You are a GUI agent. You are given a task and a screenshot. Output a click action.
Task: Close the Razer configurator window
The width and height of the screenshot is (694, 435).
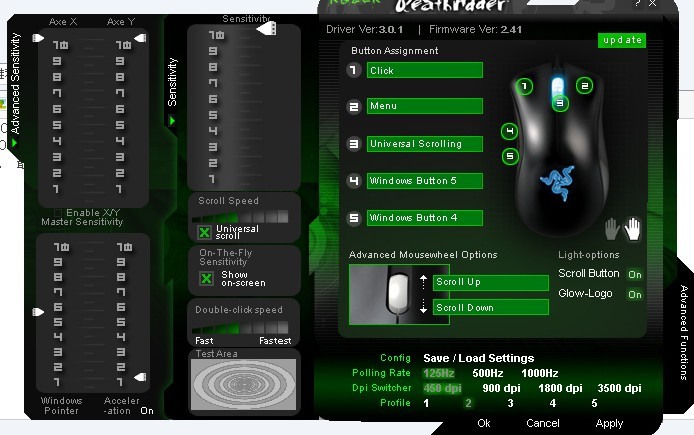pyautogui.click(x=652, y=4)
